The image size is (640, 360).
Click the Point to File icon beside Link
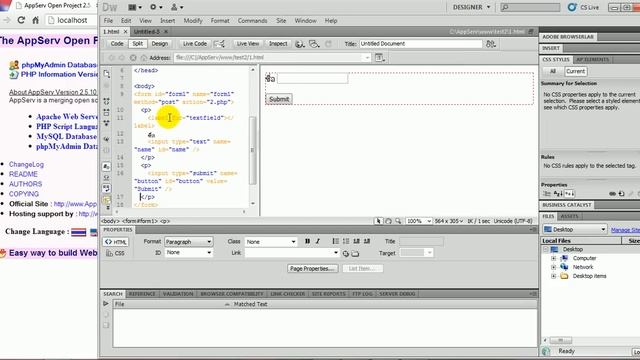click(346, 253)
